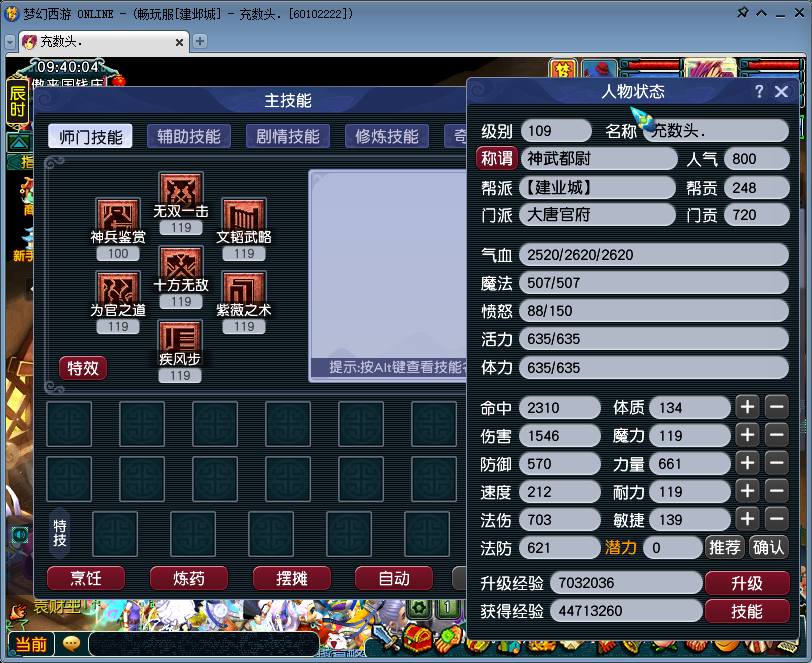Switch to the 辅助技能 tab
Image resolution: width=812 pixels, height=663 pixels.
[x=188, y=137]
